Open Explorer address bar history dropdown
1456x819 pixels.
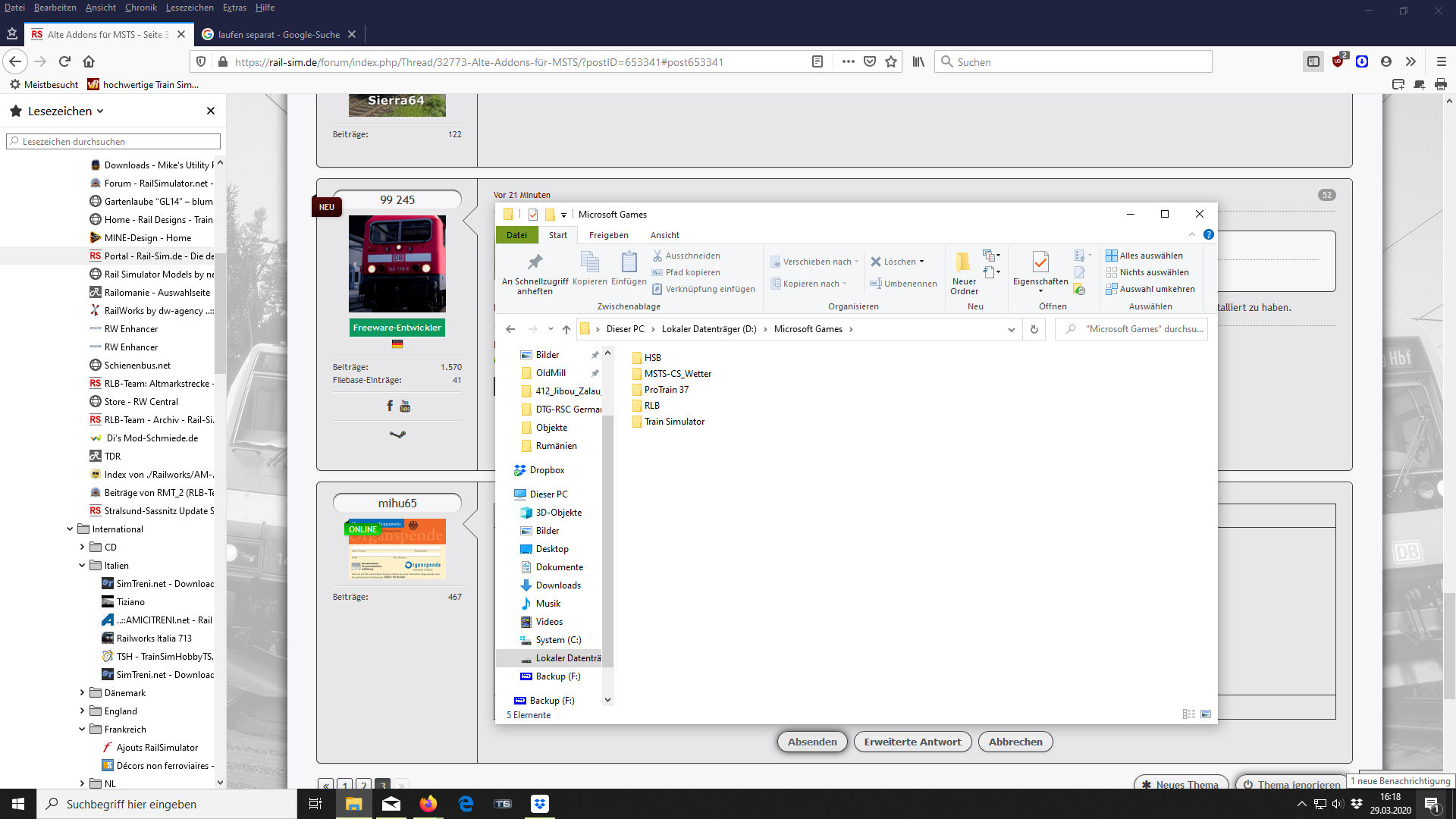(x=1011, y=329)
